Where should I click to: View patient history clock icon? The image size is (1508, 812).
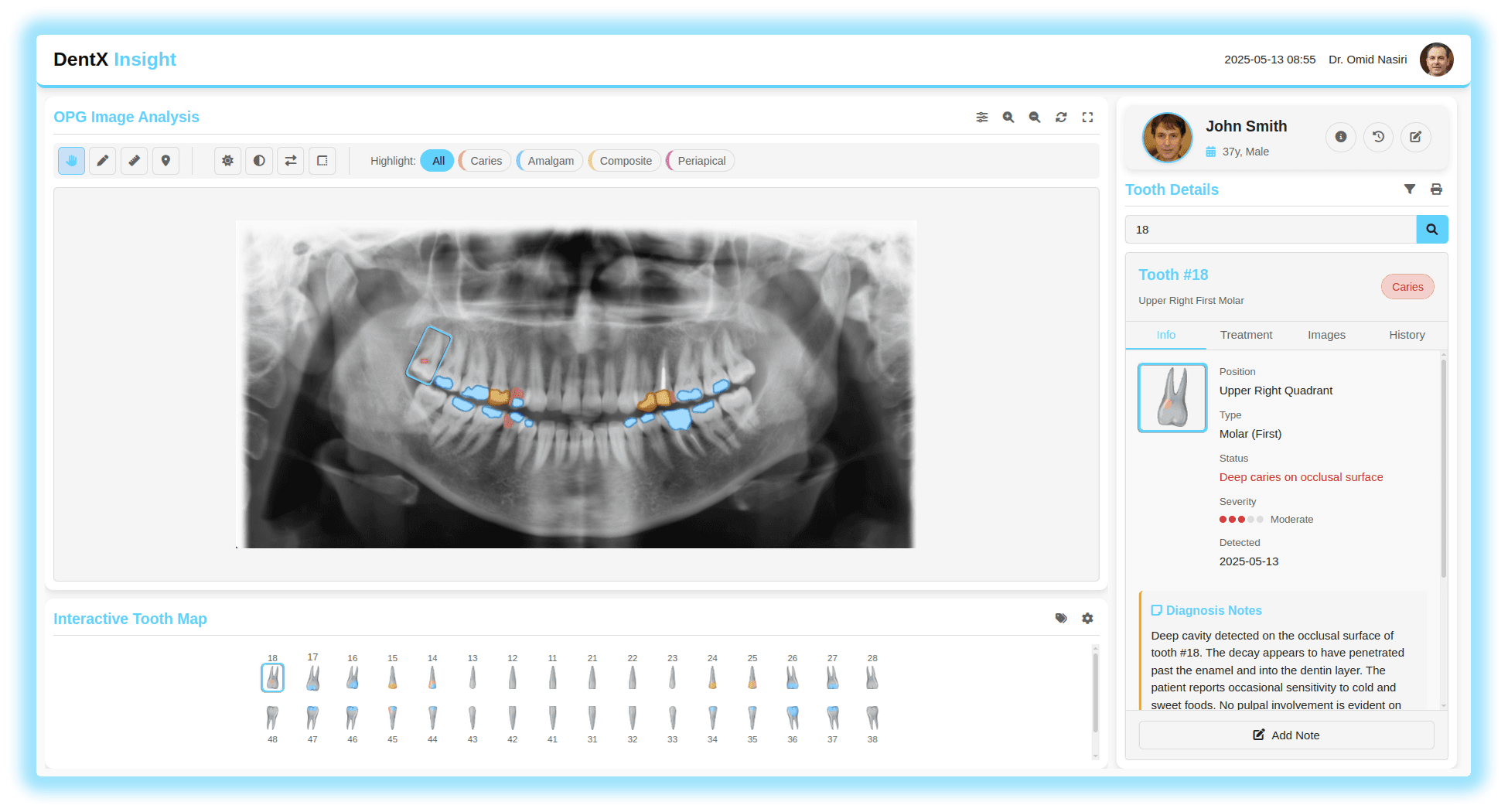[1378, 137]
